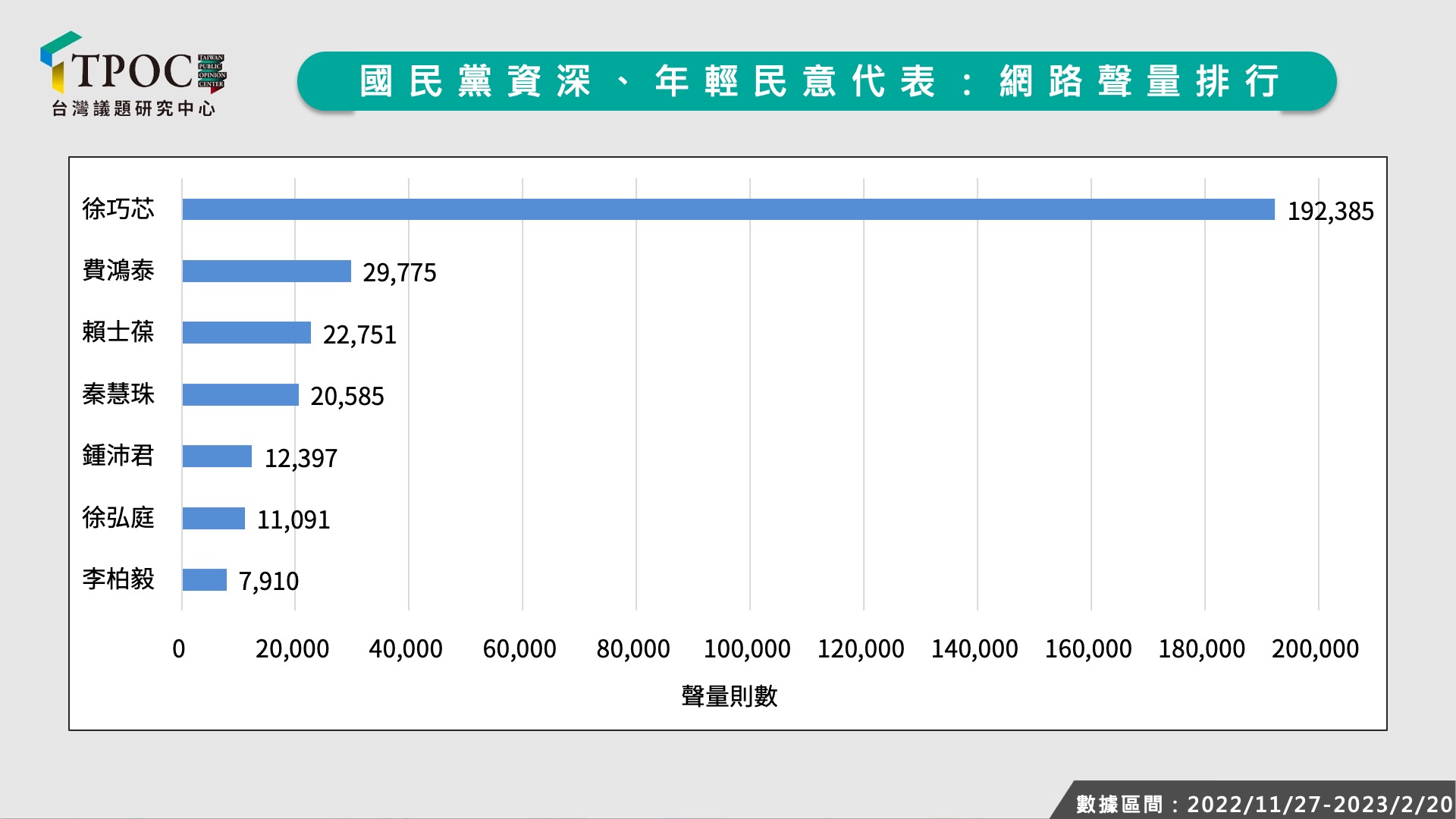
Task: Click the blue bar for 徐巧芯
Action: tap(729, 209)
